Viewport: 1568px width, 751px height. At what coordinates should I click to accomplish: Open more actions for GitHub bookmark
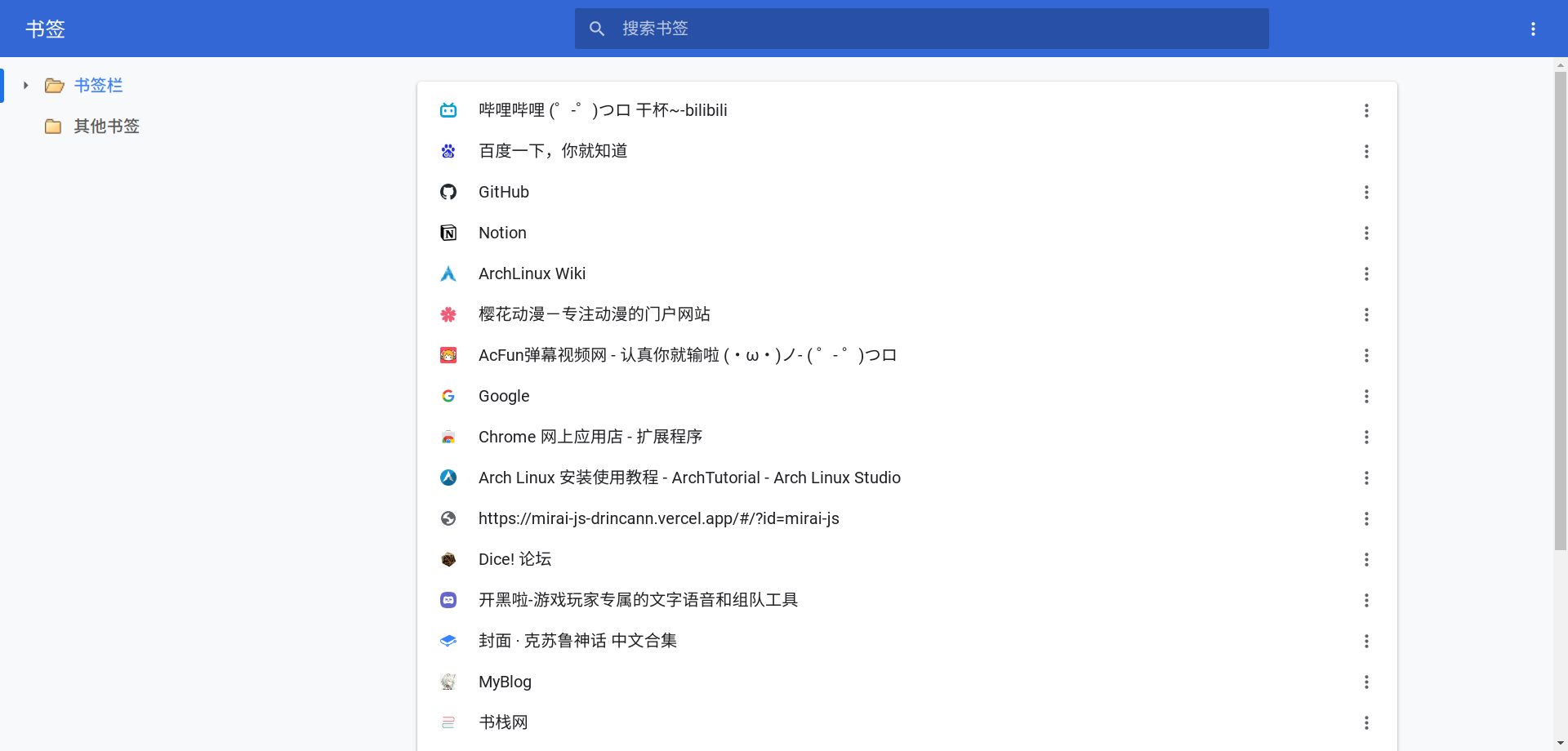click(x=1366, y=192)
